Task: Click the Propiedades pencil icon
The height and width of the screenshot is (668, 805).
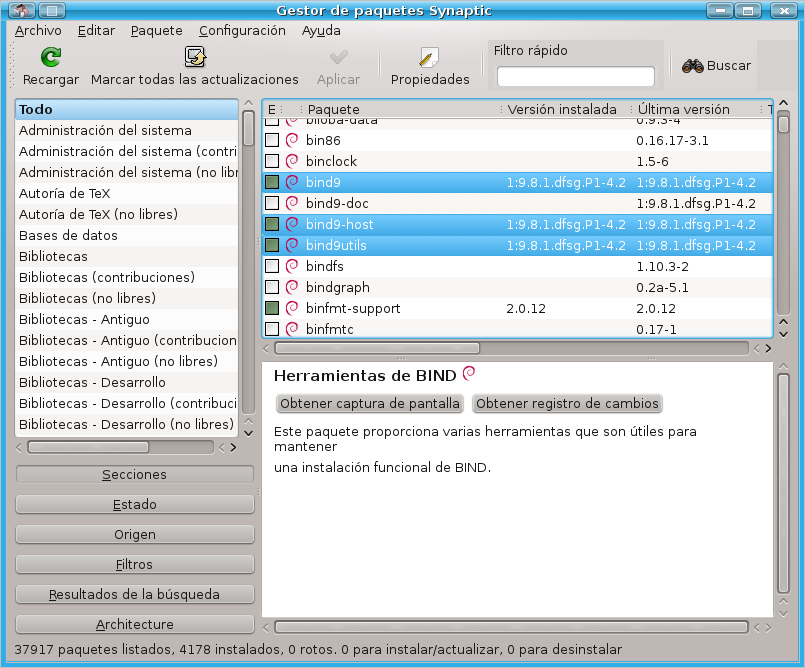Action: pyautogui.click(x=429, y=57)
